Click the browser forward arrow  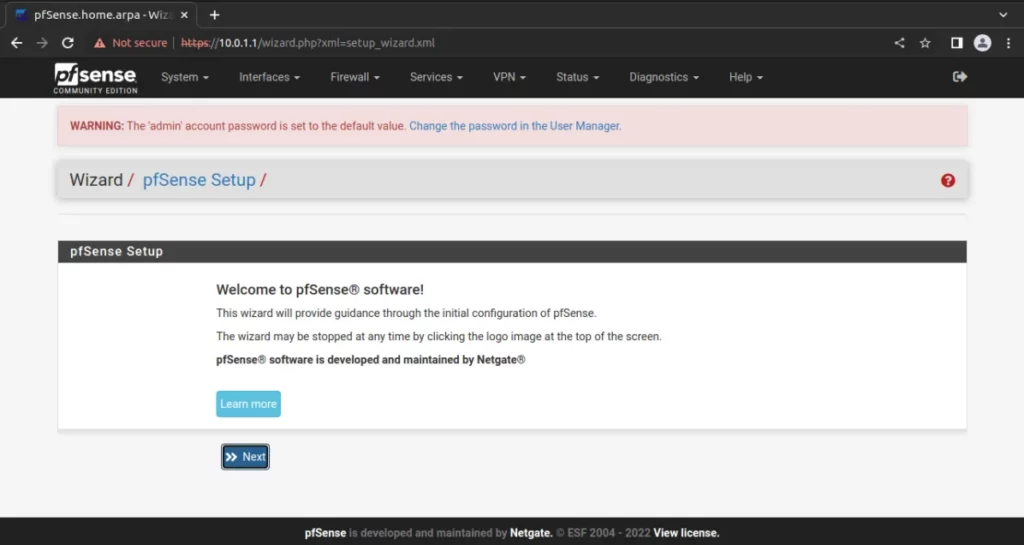coord(42,43)
